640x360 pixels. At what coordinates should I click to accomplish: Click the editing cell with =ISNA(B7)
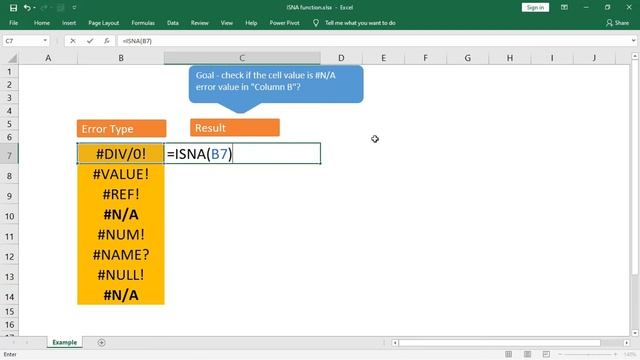[x=242, y=154]
